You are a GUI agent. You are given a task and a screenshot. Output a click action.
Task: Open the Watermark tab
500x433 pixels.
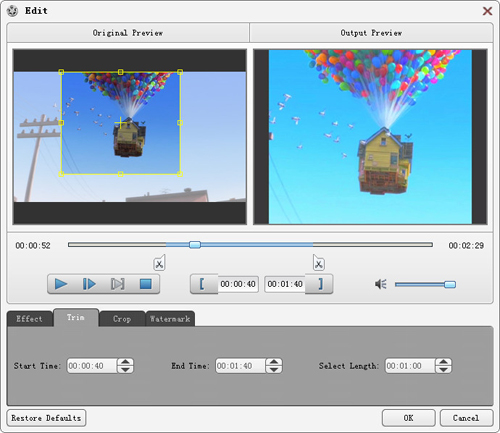tap(170, 319)
